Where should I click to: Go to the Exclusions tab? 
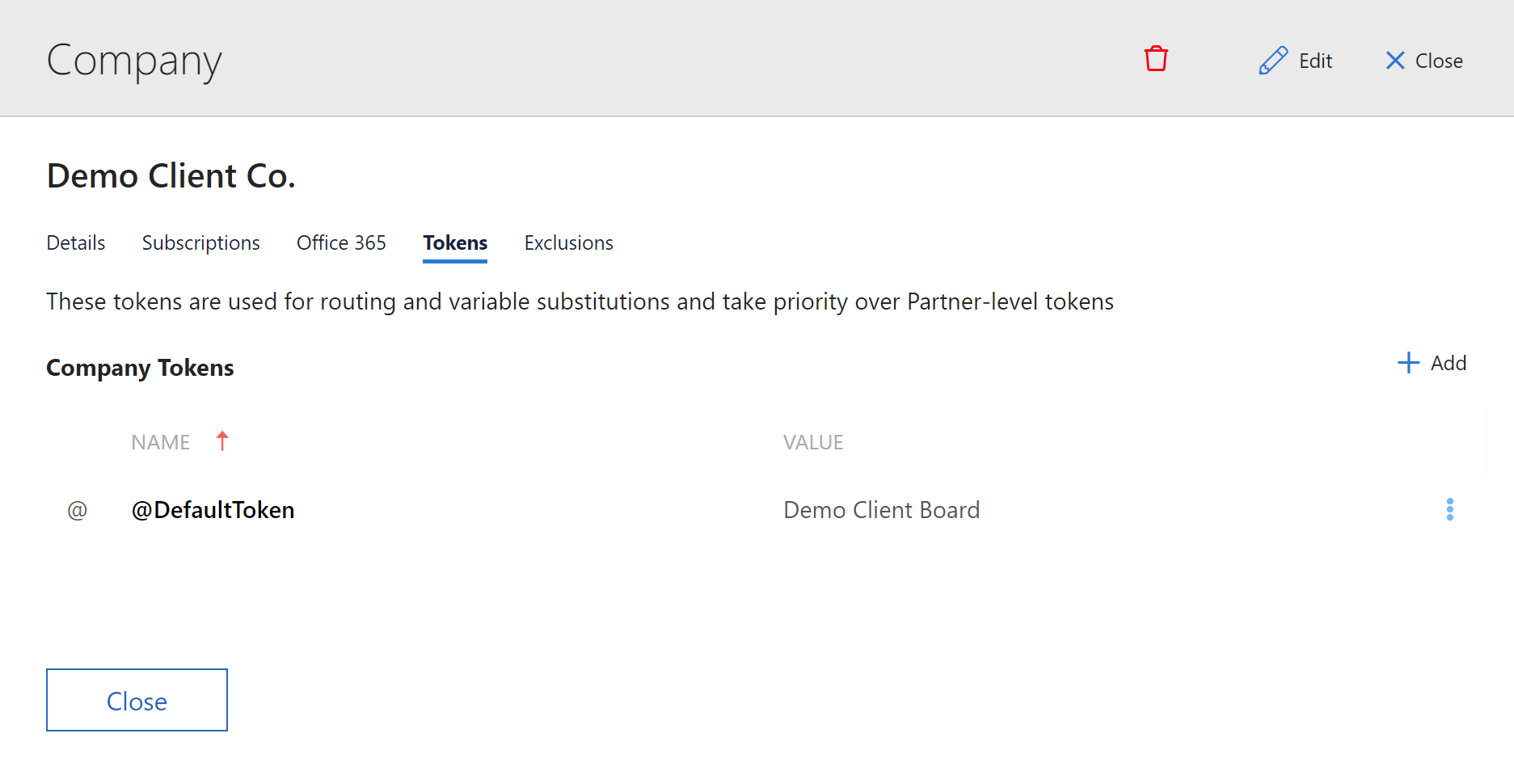(x=568, y=242)
